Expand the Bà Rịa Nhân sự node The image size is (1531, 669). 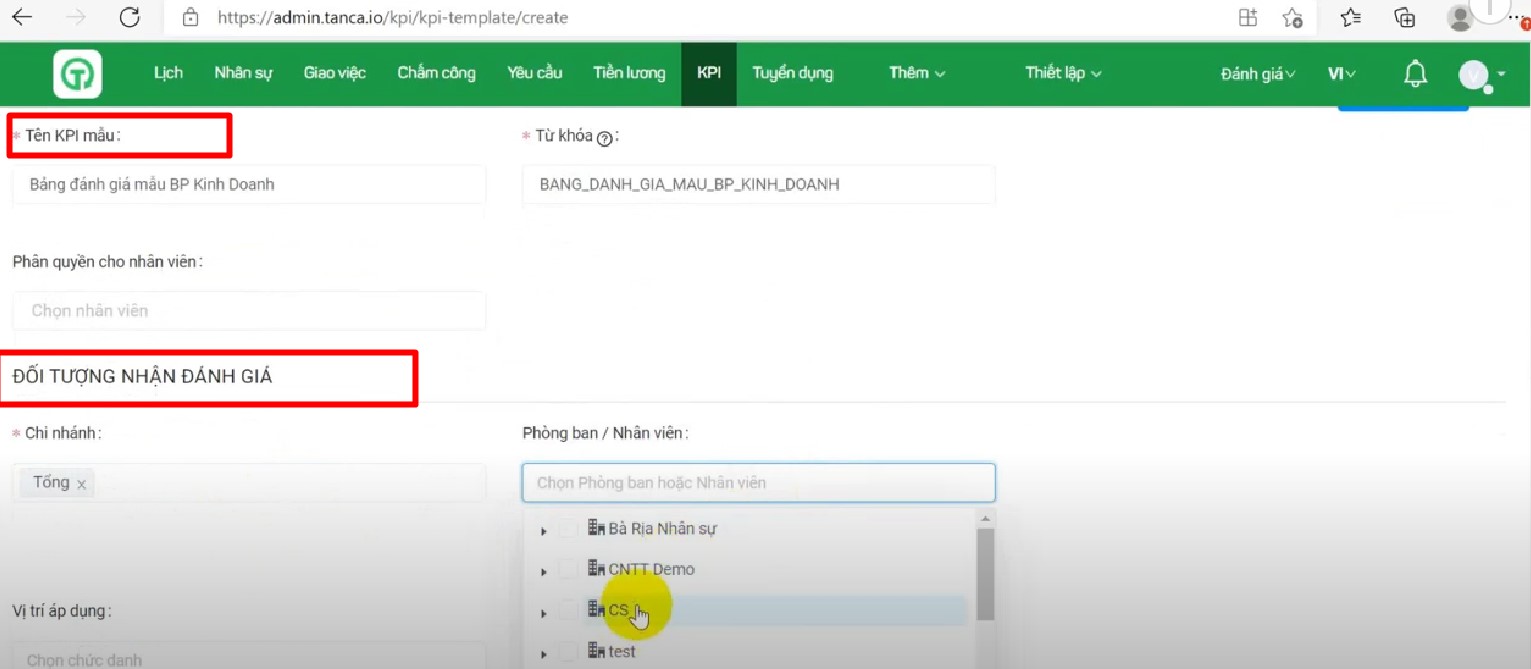coord(544,530)
